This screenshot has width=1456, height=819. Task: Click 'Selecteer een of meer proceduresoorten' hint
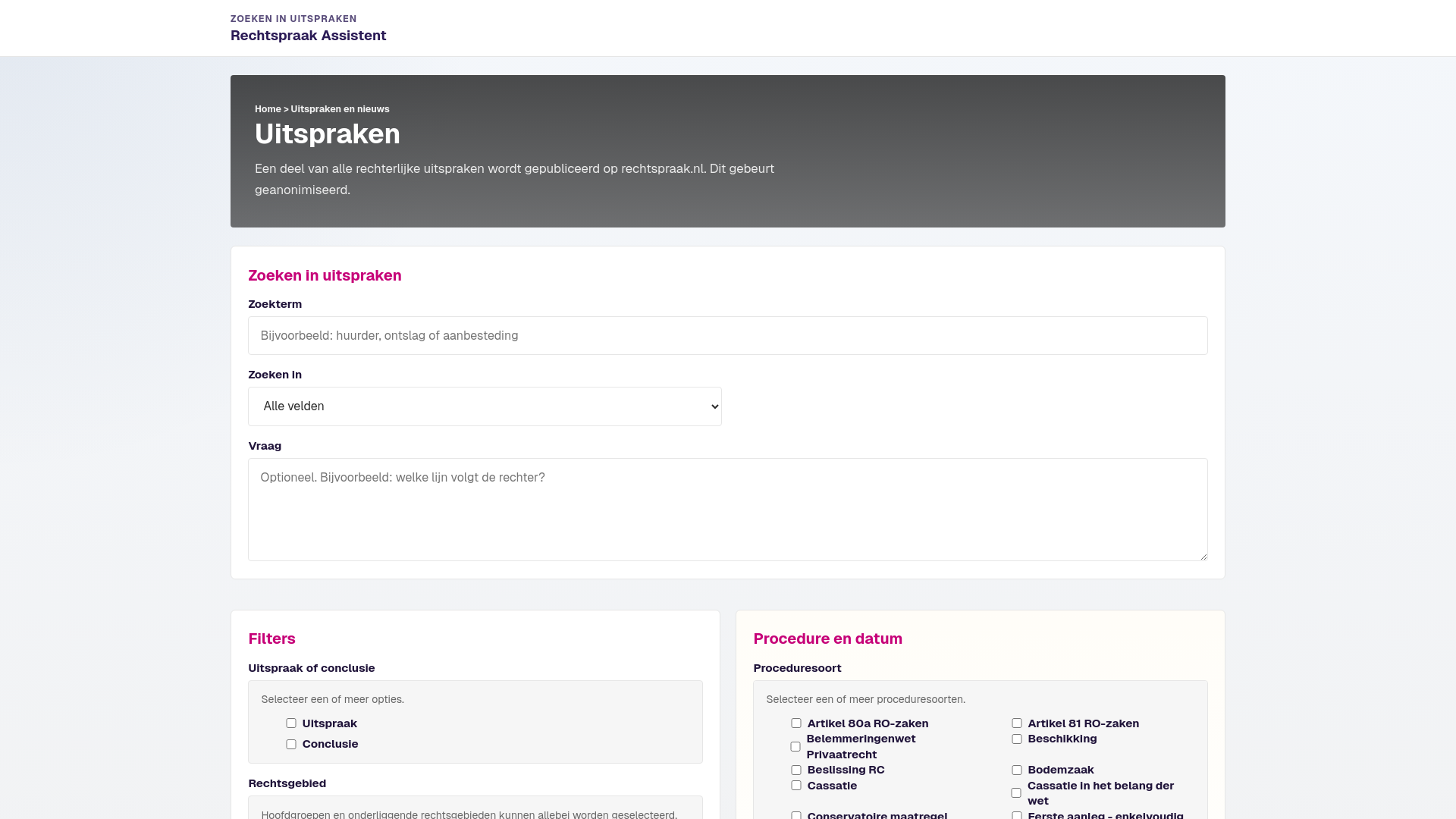[x=866, y=699]
